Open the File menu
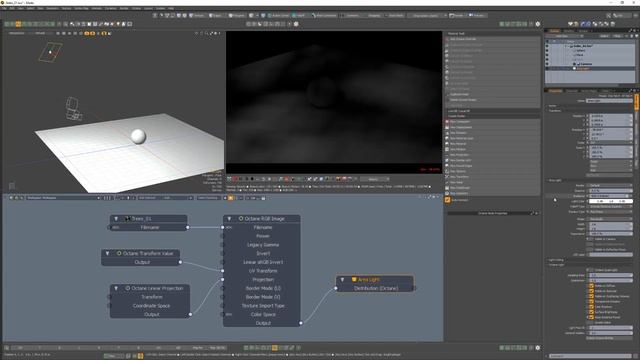 (x=4, y=8)
